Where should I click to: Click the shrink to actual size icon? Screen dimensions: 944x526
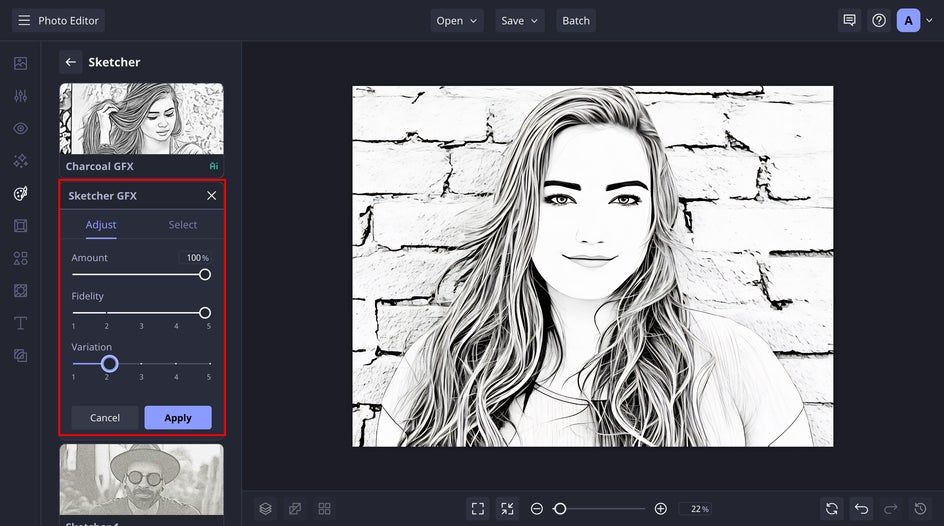coord(508,509)
